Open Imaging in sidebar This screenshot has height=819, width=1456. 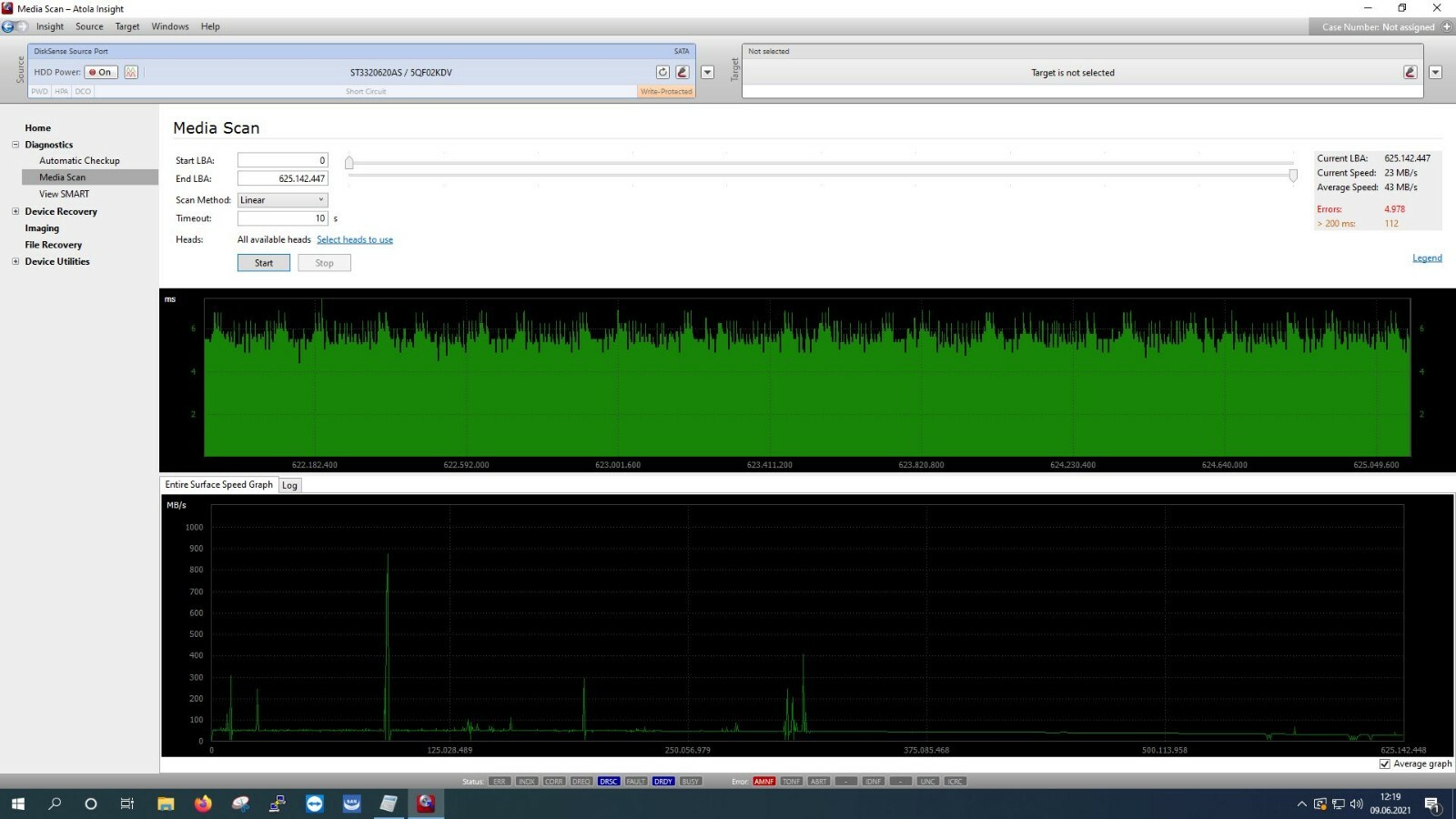coord(42,228)
